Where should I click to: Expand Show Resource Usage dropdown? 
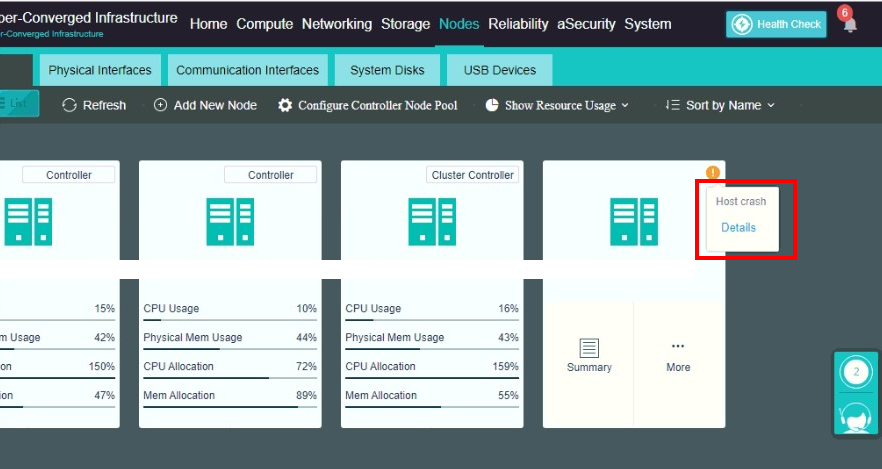coord(557,105)
